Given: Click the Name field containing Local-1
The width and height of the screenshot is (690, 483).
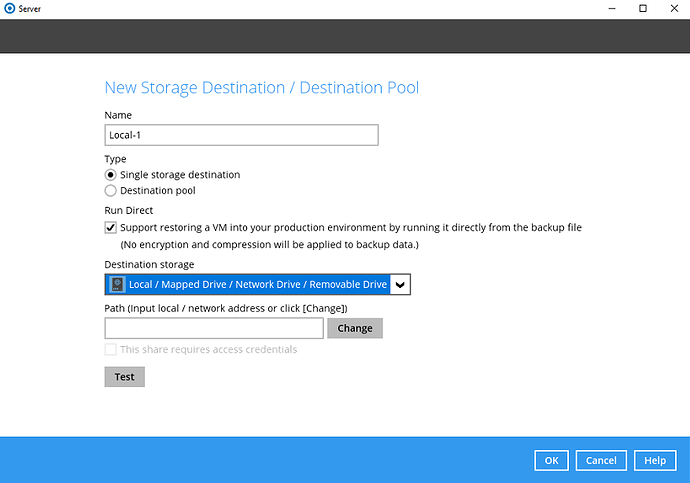Looking at the screenshot, I should (x=241, y=135).
